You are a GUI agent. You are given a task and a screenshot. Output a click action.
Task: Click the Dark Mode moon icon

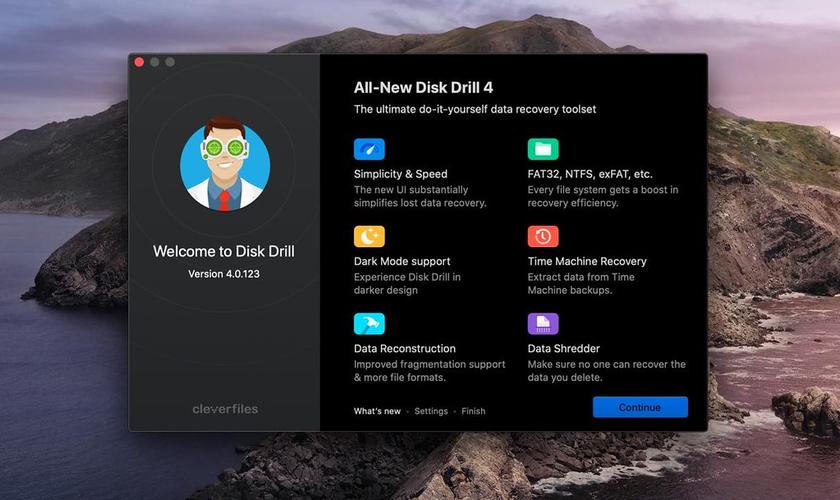coord(369,237)
